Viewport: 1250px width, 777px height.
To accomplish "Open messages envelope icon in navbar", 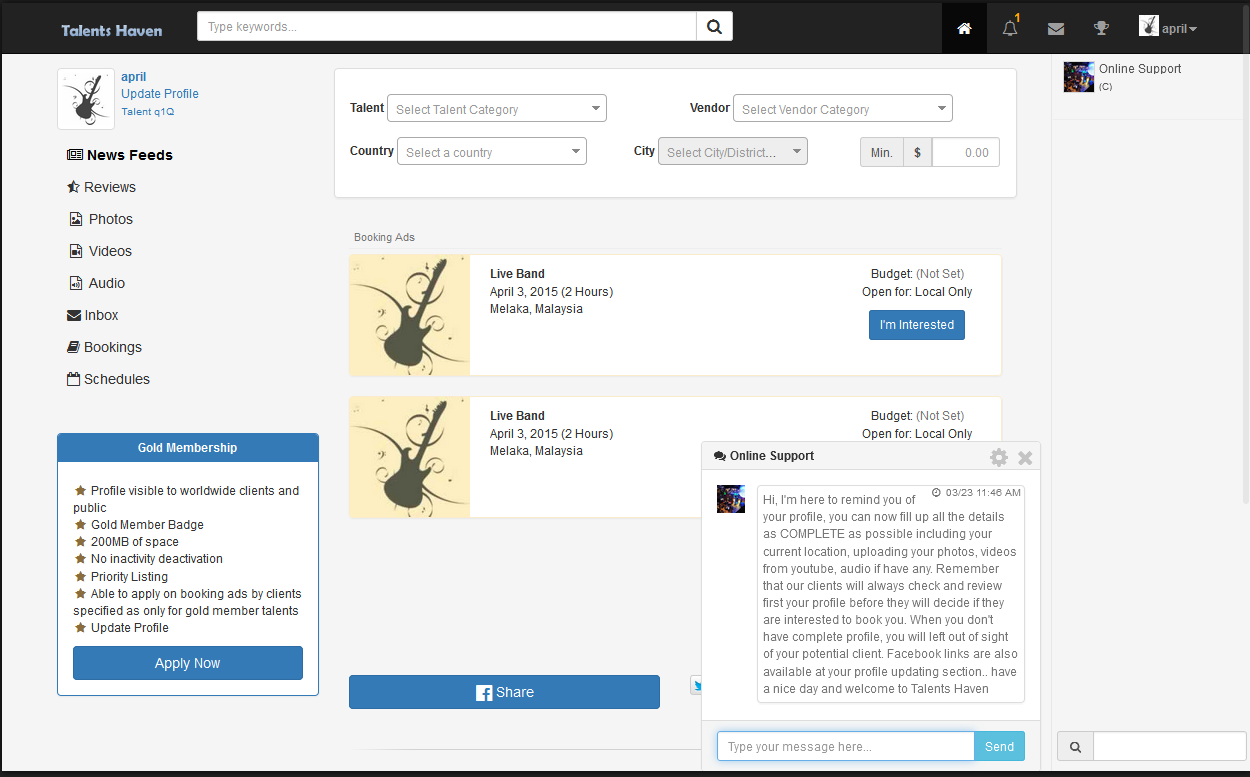I will [x=1055, y=28].
